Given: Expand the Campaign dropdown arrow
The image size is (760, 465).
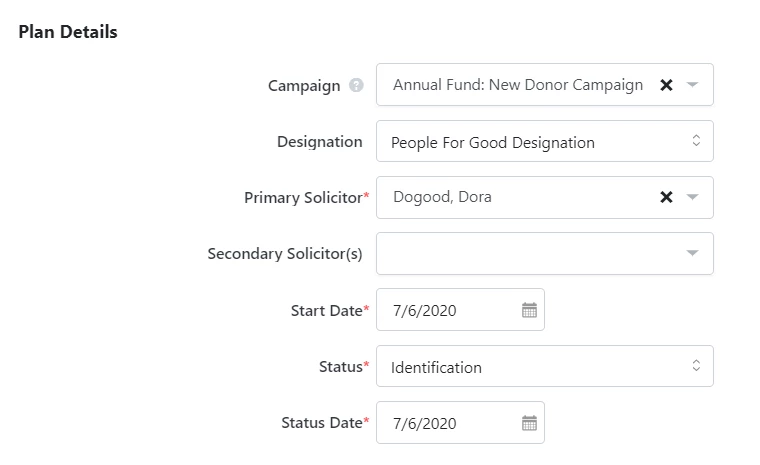Looking at the screenshot, I should pos(693,85).
